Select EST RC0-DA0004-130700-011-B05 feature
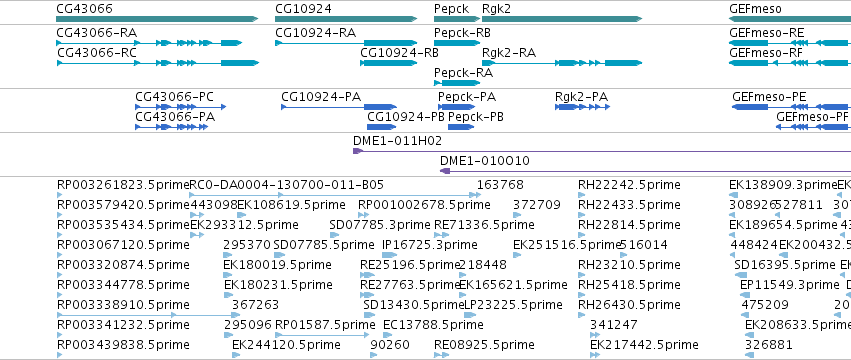 335,194
